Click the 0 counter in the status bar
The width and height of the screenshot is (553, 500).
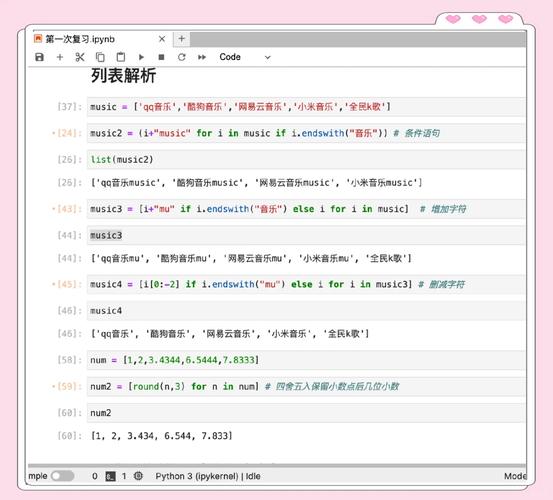[95, 476]
